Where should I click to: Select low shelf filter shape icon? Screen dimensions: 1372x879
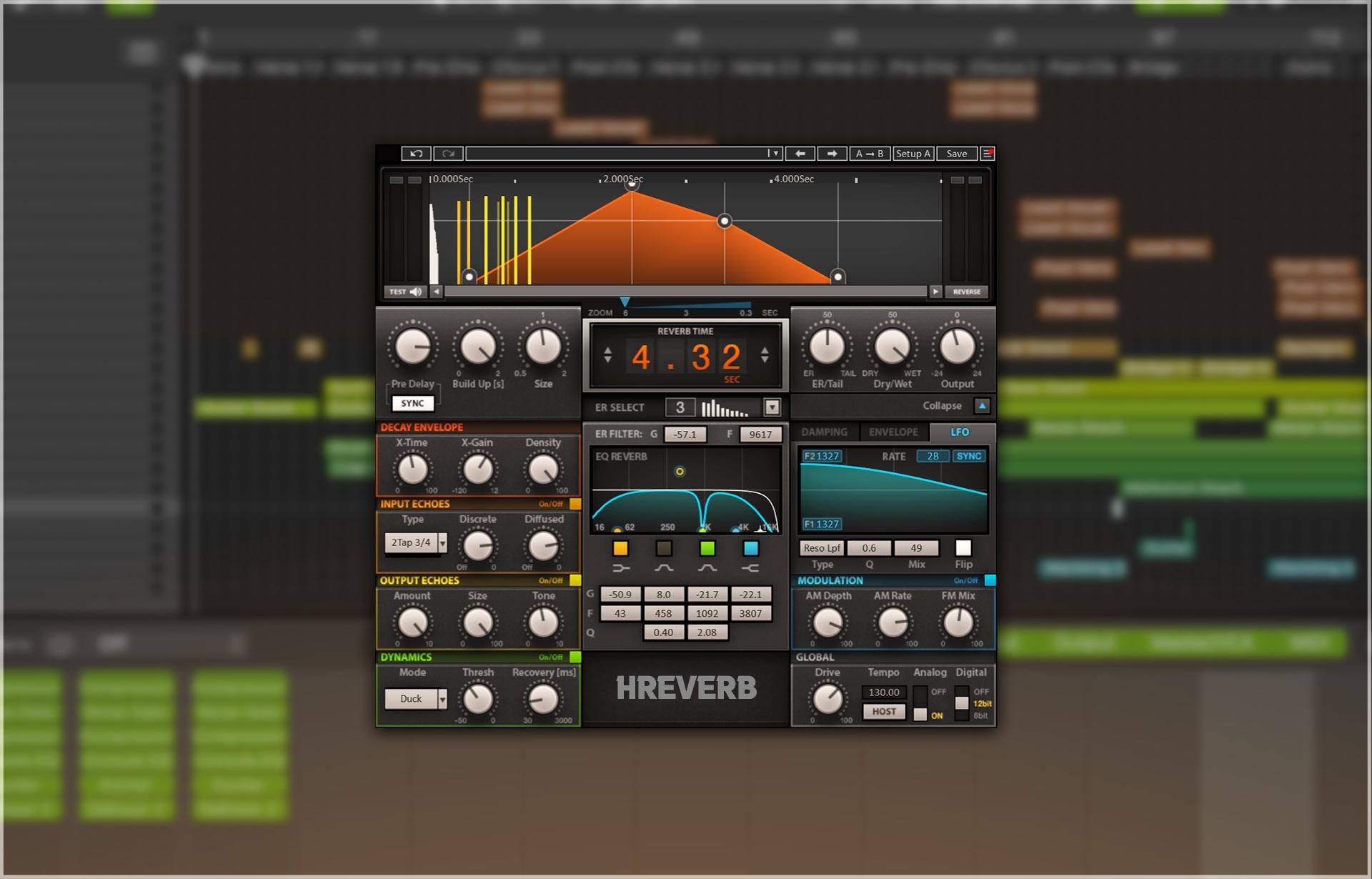point(621,568)
